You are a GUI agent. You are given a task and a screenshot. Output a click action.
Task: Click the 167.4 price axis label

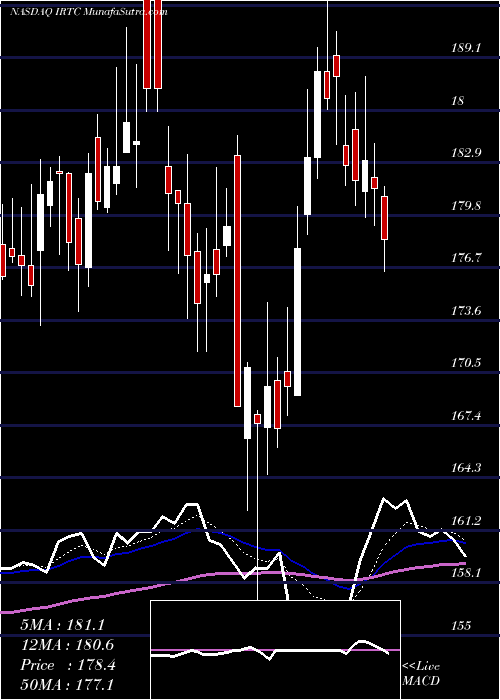click(466, 416)
